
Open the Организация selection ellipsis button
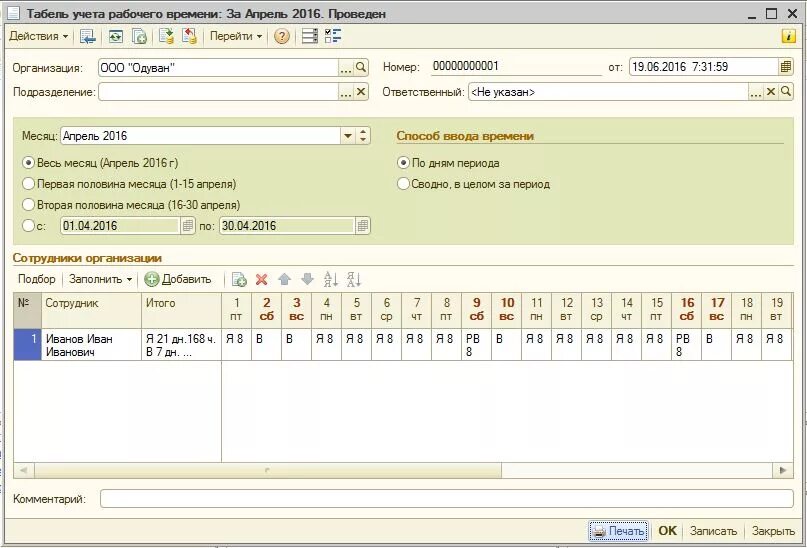tap(346, 67)
